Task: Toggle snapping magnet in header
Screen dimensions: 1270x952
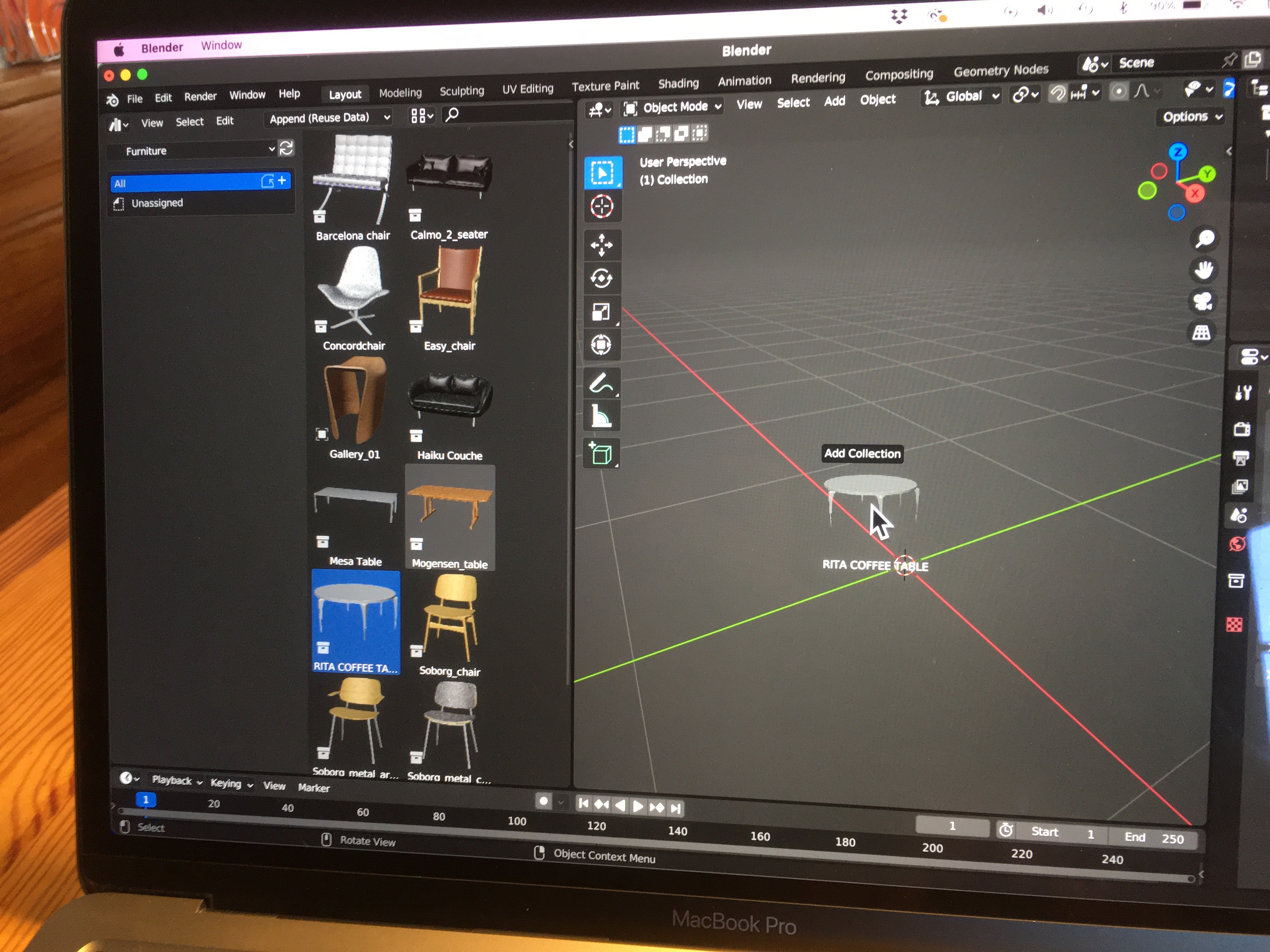Action: 1057,93
